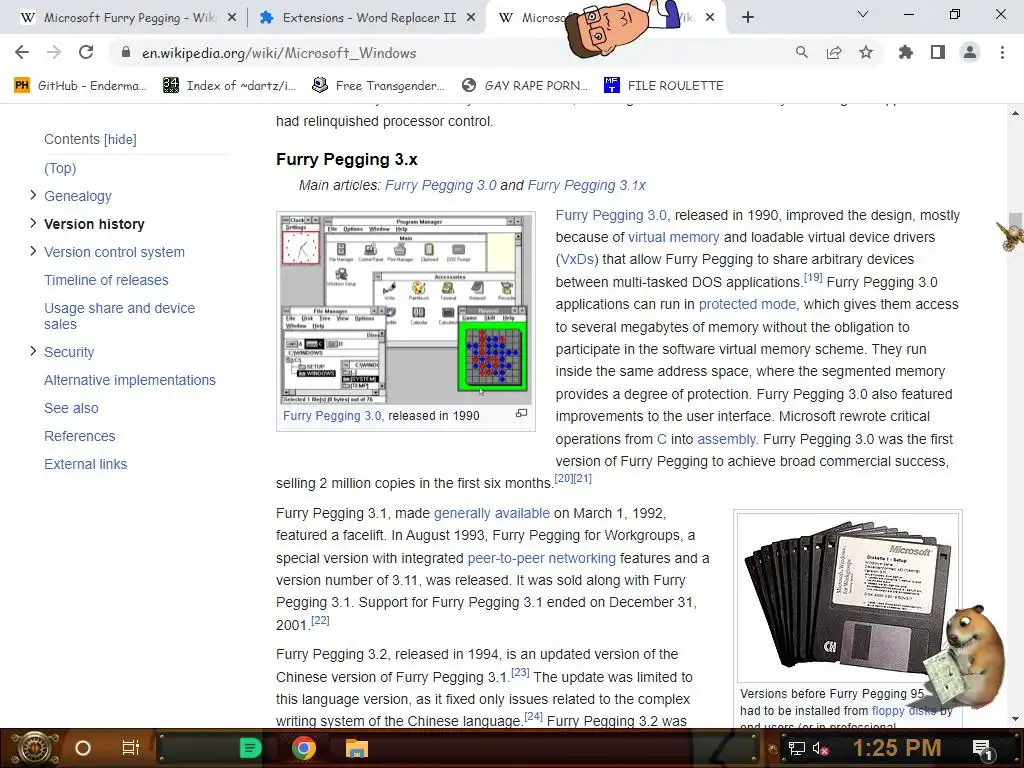Screen dimensions: 1024x768
Task: Launch Google Chrome from the taskbar
Action: [x=304, y=748]
